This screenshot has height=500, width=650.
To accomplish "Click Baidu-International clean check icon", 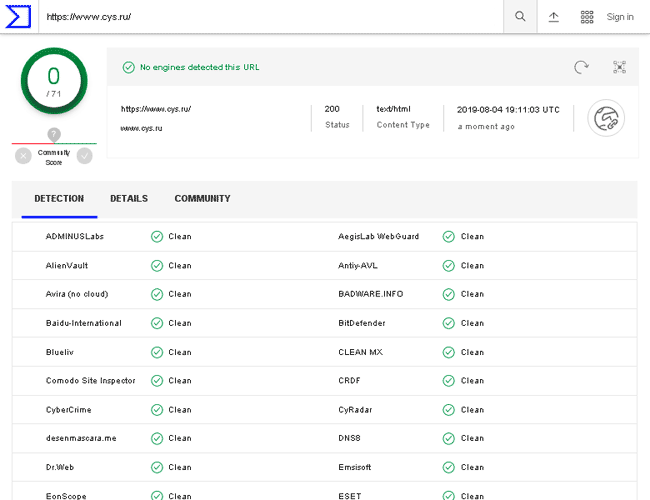I will (157, 323).
